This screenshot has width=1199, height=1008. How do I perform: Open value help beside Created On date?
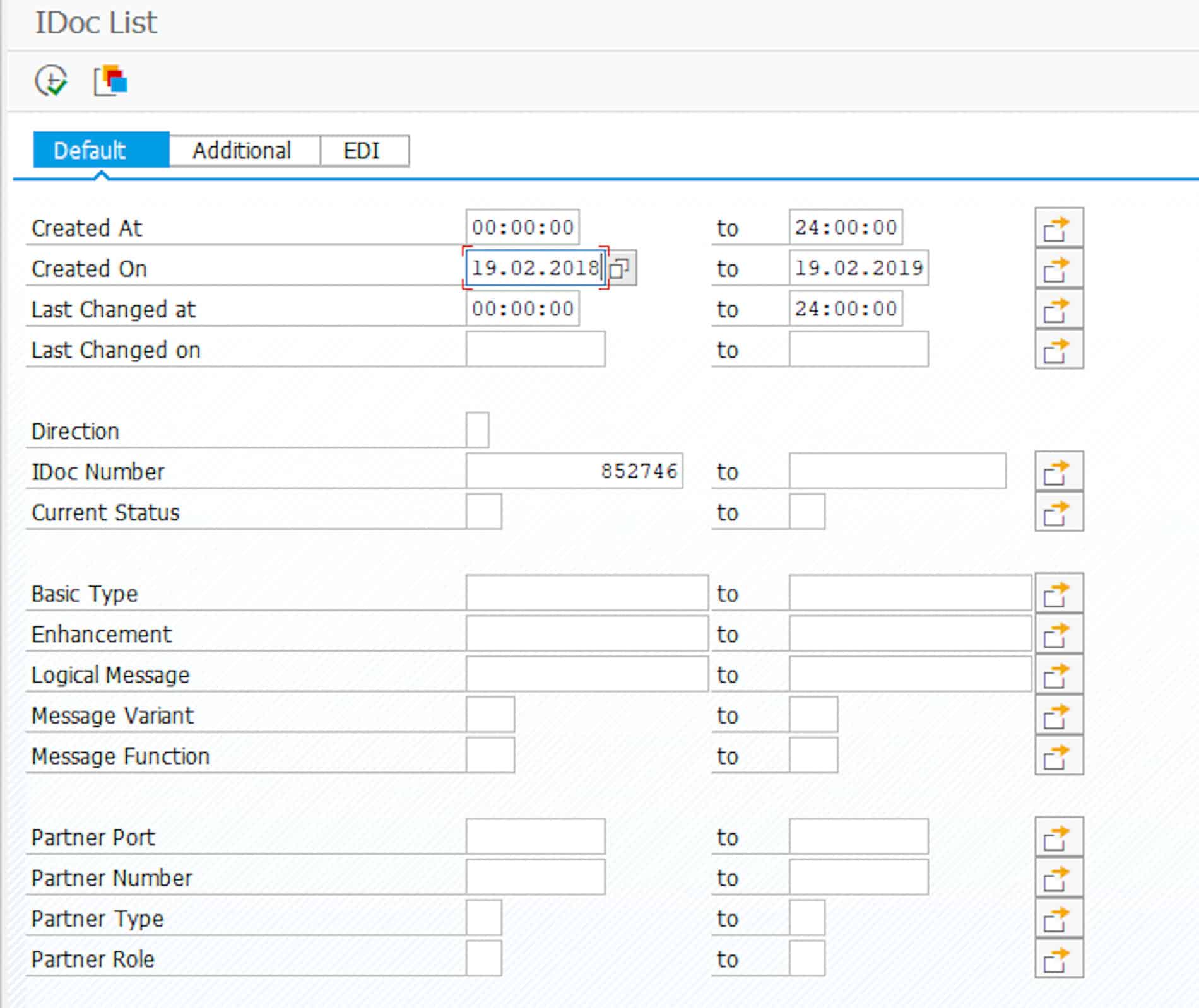tap(621, 268)
